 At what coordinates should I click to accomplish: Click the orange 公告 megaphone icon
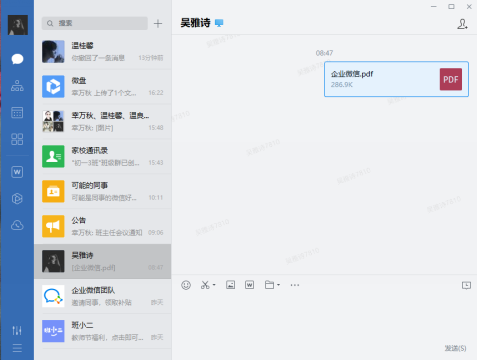(x=53, y=226)
